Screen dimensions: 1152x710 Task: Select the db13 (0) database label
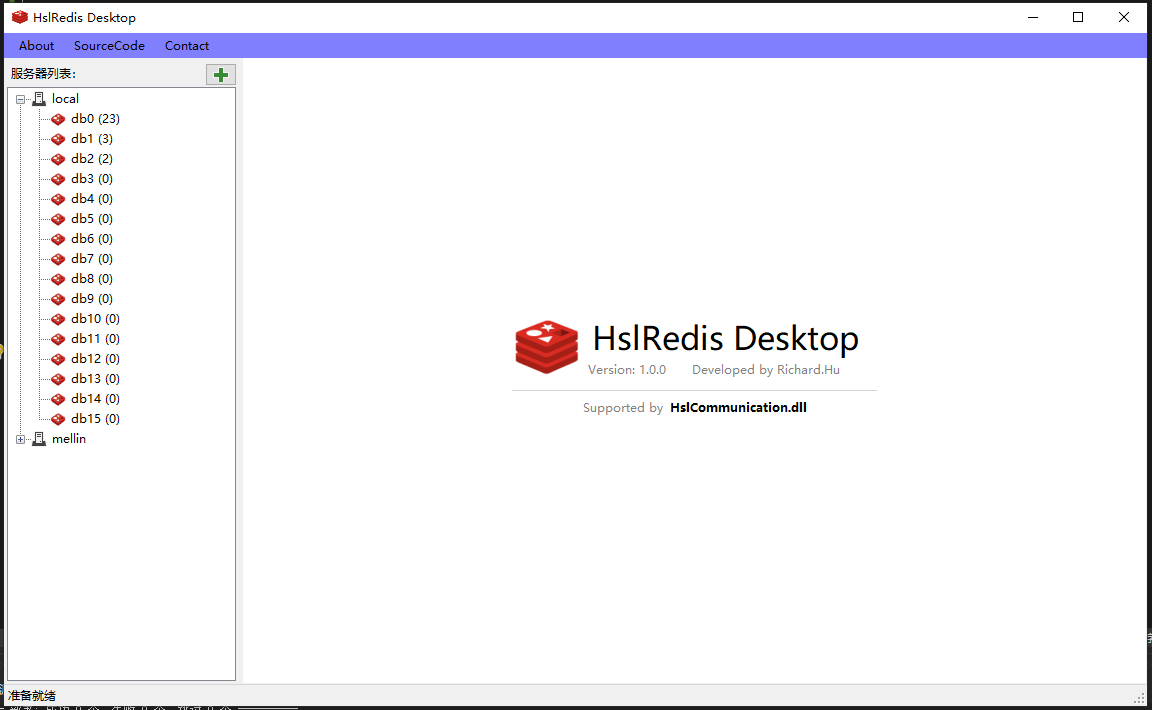pyautogui.click(x=96, y=379)
